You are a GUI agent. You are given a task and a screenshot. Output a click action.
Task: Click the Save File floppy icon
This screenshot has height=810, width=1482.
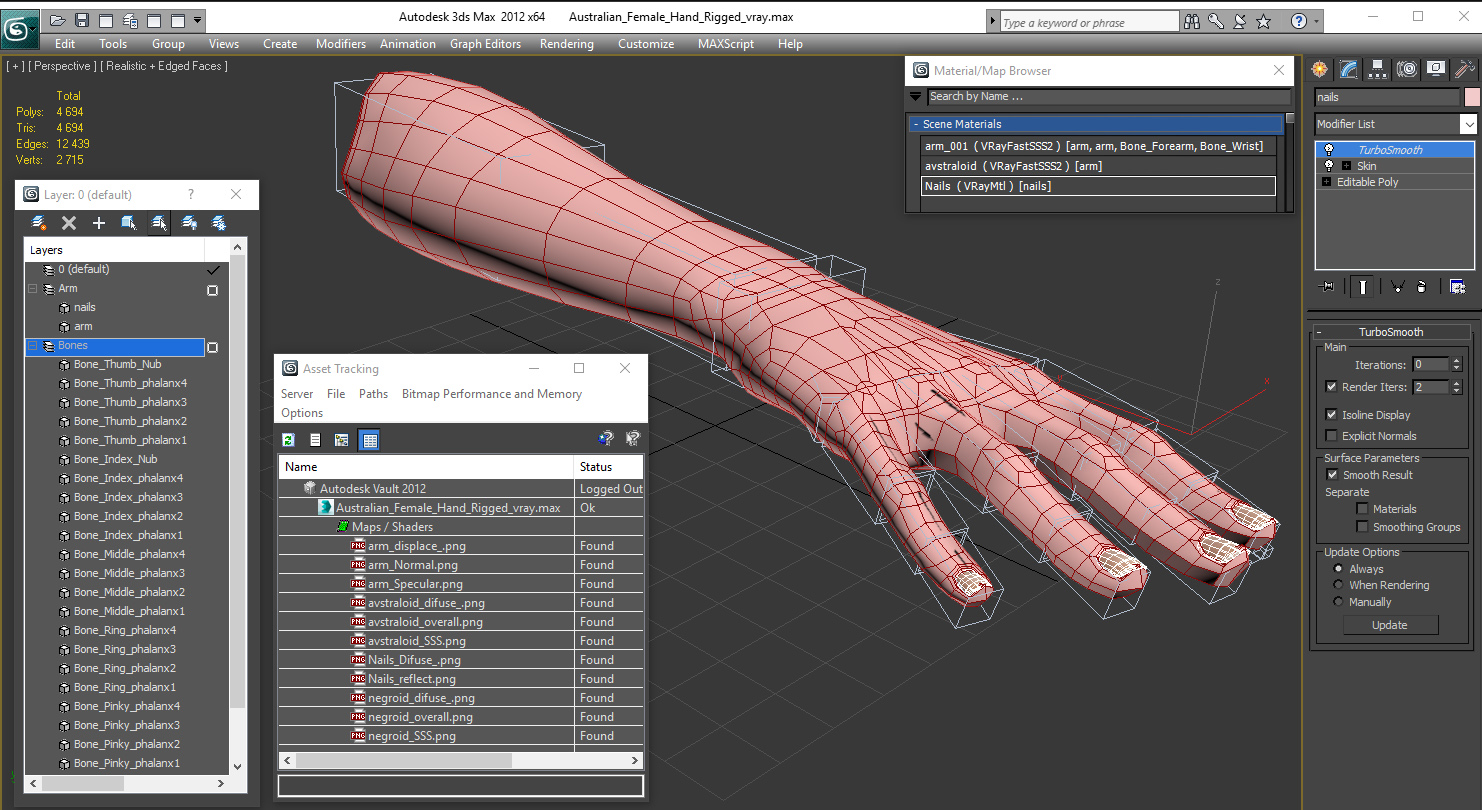[x=82, y=20]
